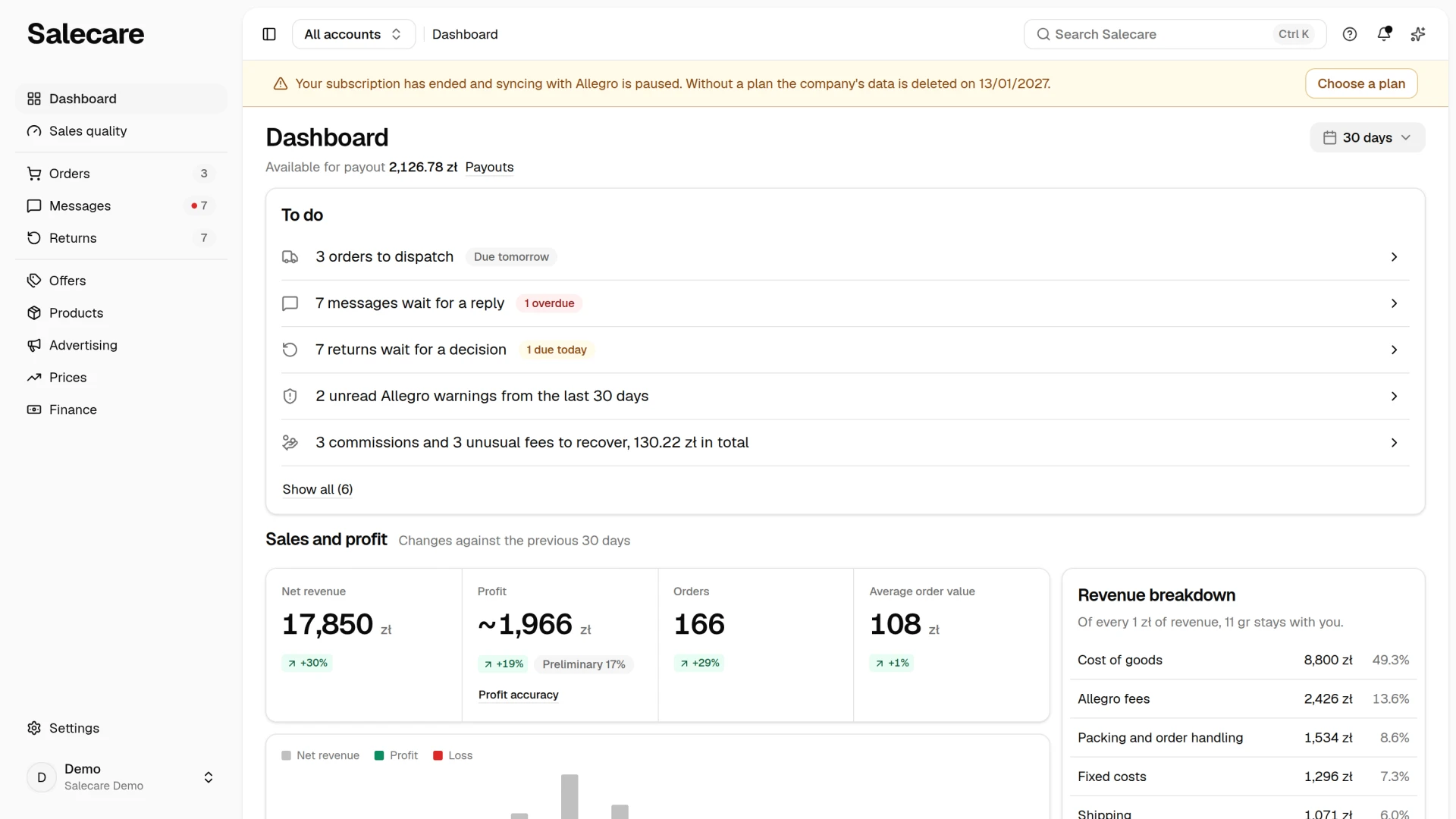The image size is (1456, 819).
Task: Expand the Demo account switcher
Action: pyautogui.click(x=121, y=777)
